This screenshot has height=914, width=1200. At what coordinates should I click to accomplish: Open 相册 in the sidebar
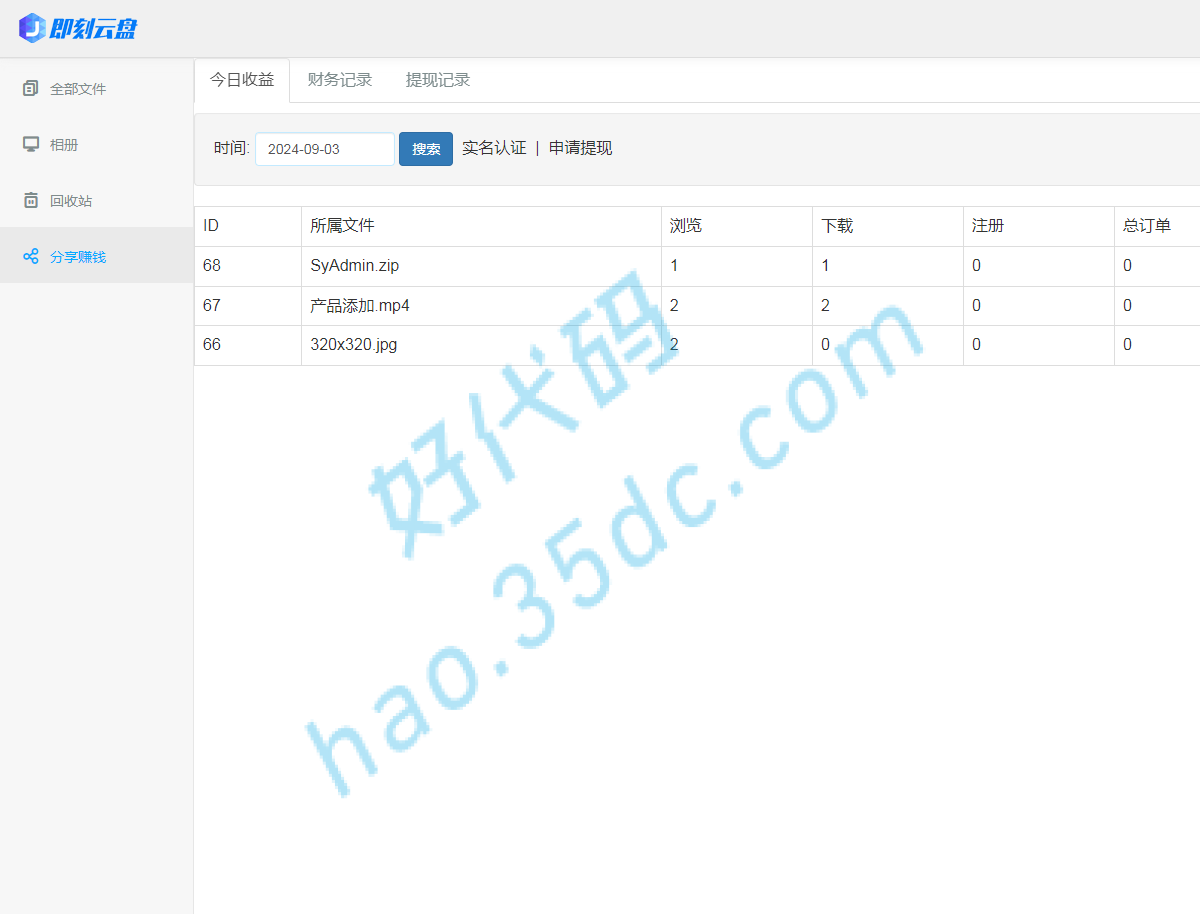[x=96, y=145]
